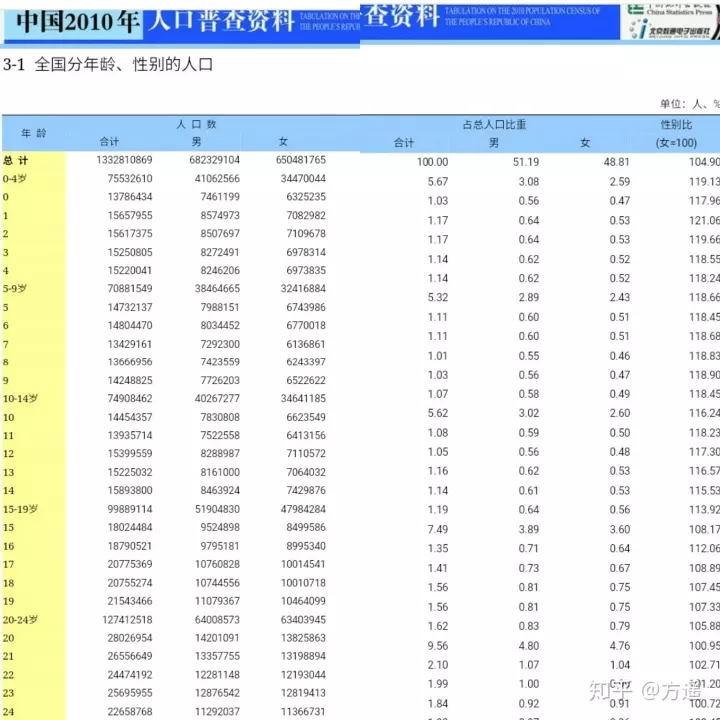
Task: Select the '0-4岁' row label
Action: click(15, 179)
